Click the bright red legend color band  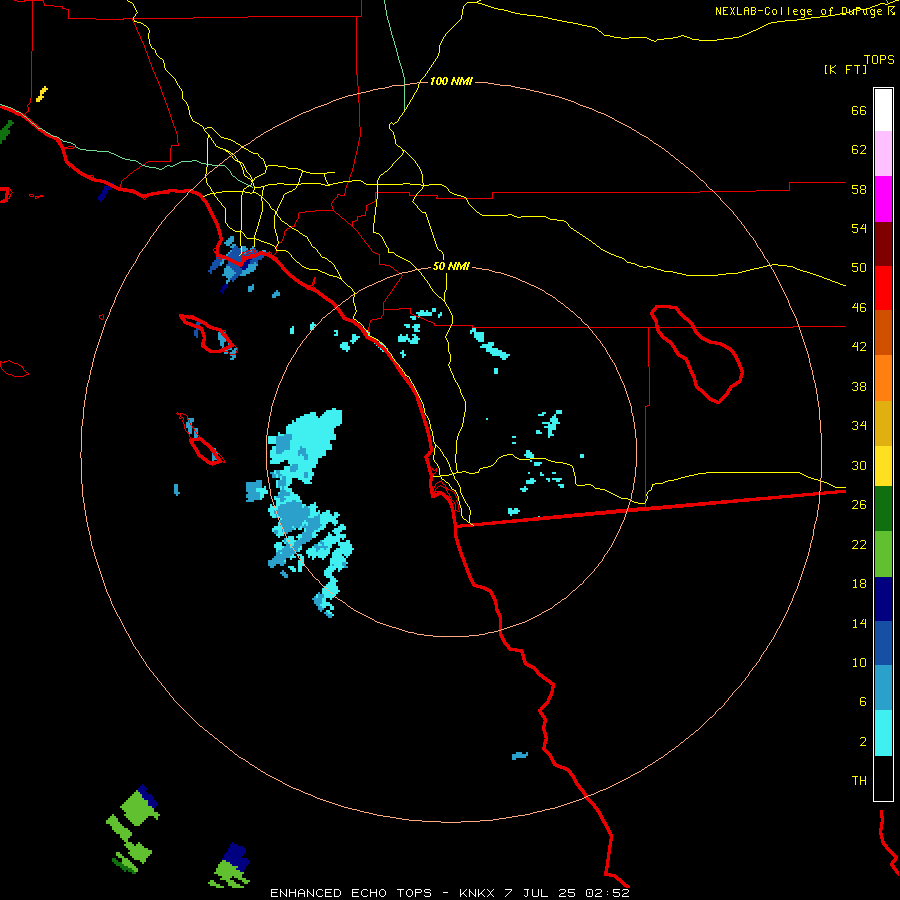[x=883, y=288]
